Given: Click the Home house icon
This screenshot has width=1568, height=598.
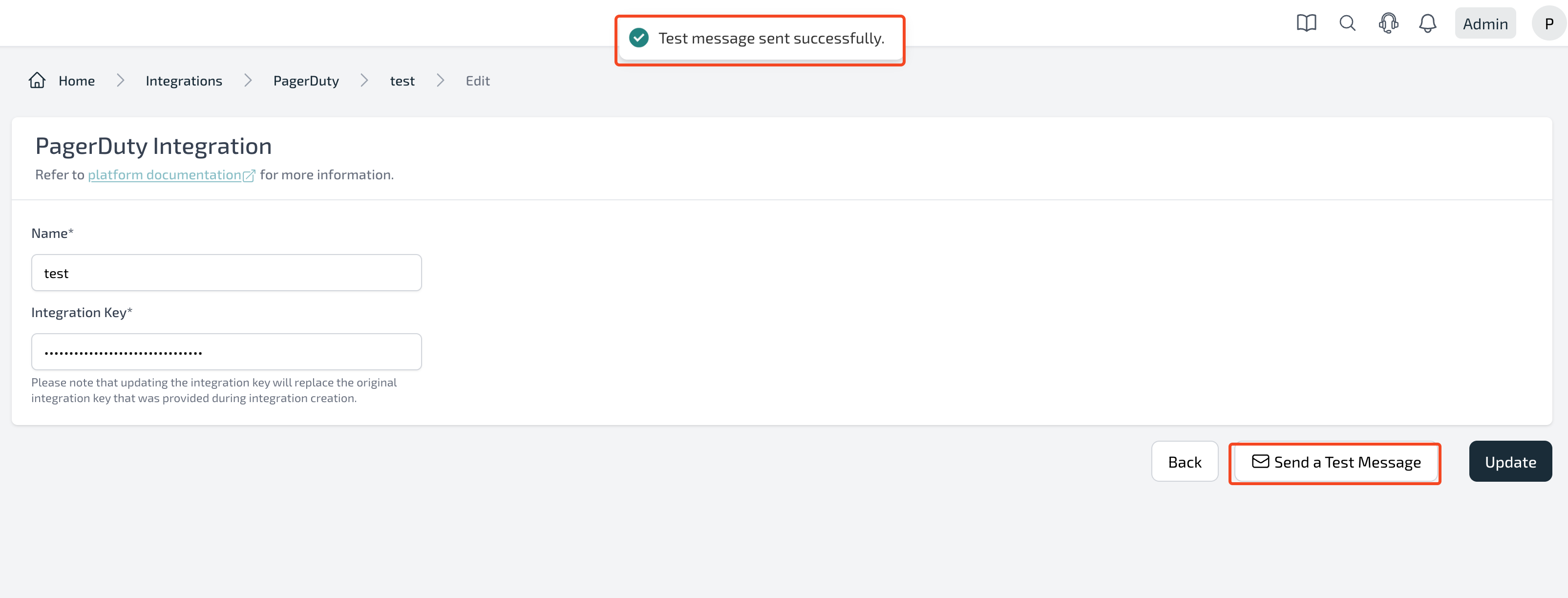Looking at the screenshot, I should coord(37,81).
